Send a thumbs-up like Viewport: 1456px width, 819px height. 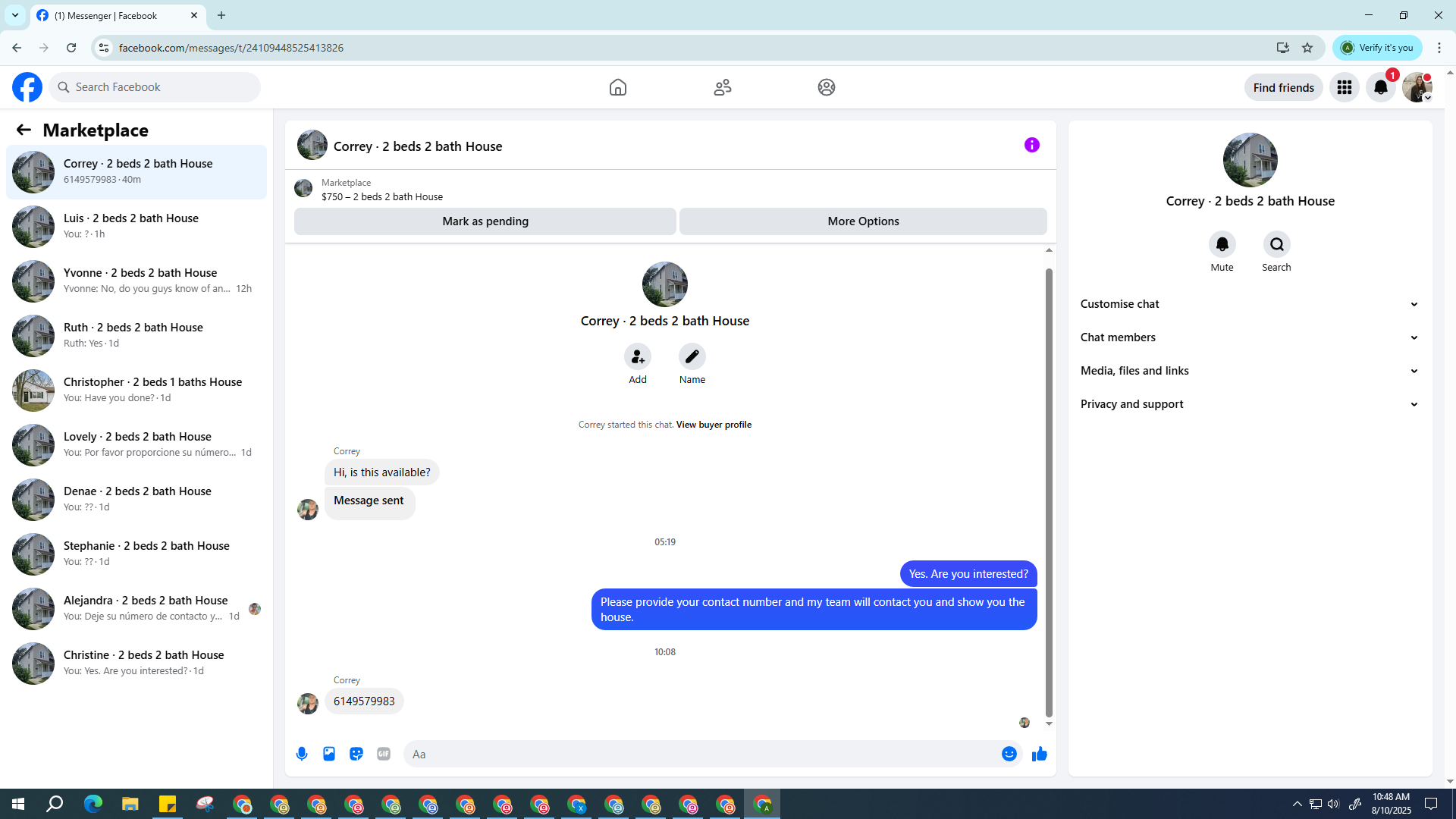pyautogui.click(x=1039, y=754)
